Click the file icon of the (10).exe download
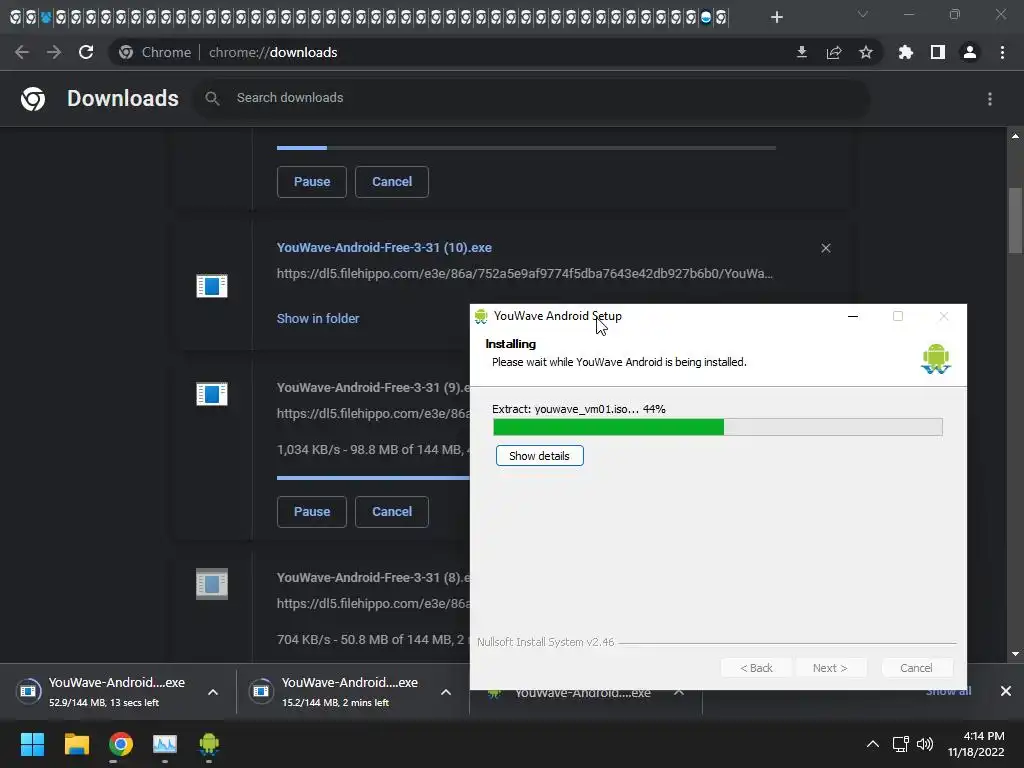1024x768 pixels. click(x=212, y=285)
